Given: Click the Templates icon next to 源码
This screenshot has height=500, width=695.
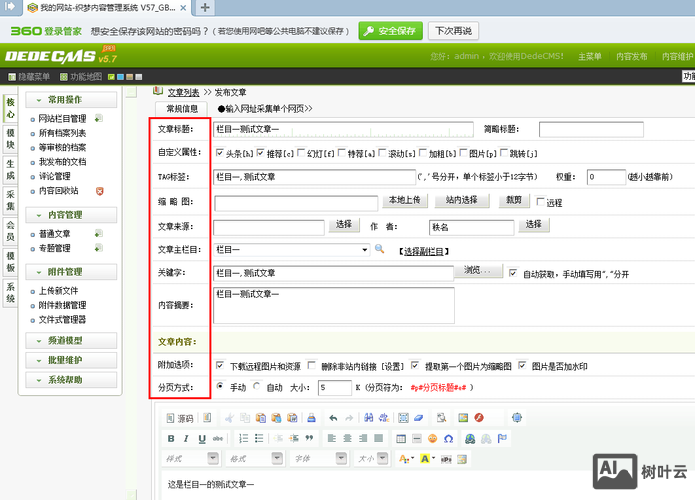Looking at the screenshot, I should click(x=207, y=418).
